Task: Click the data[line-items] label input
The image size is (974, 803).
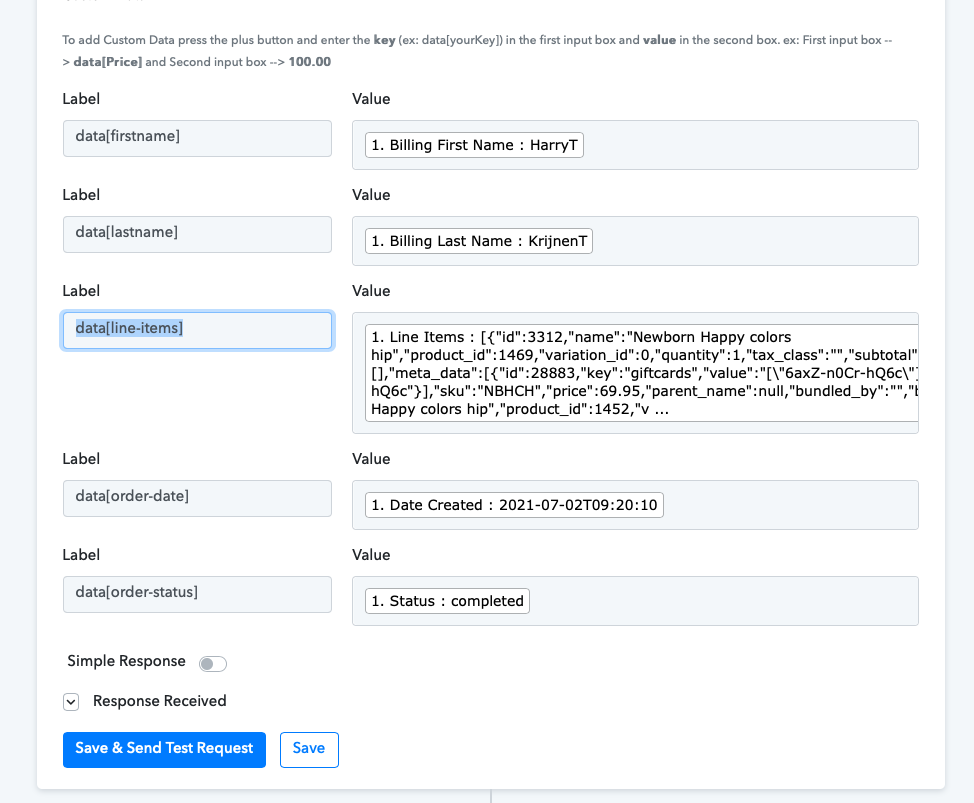Action: point(197,330)
